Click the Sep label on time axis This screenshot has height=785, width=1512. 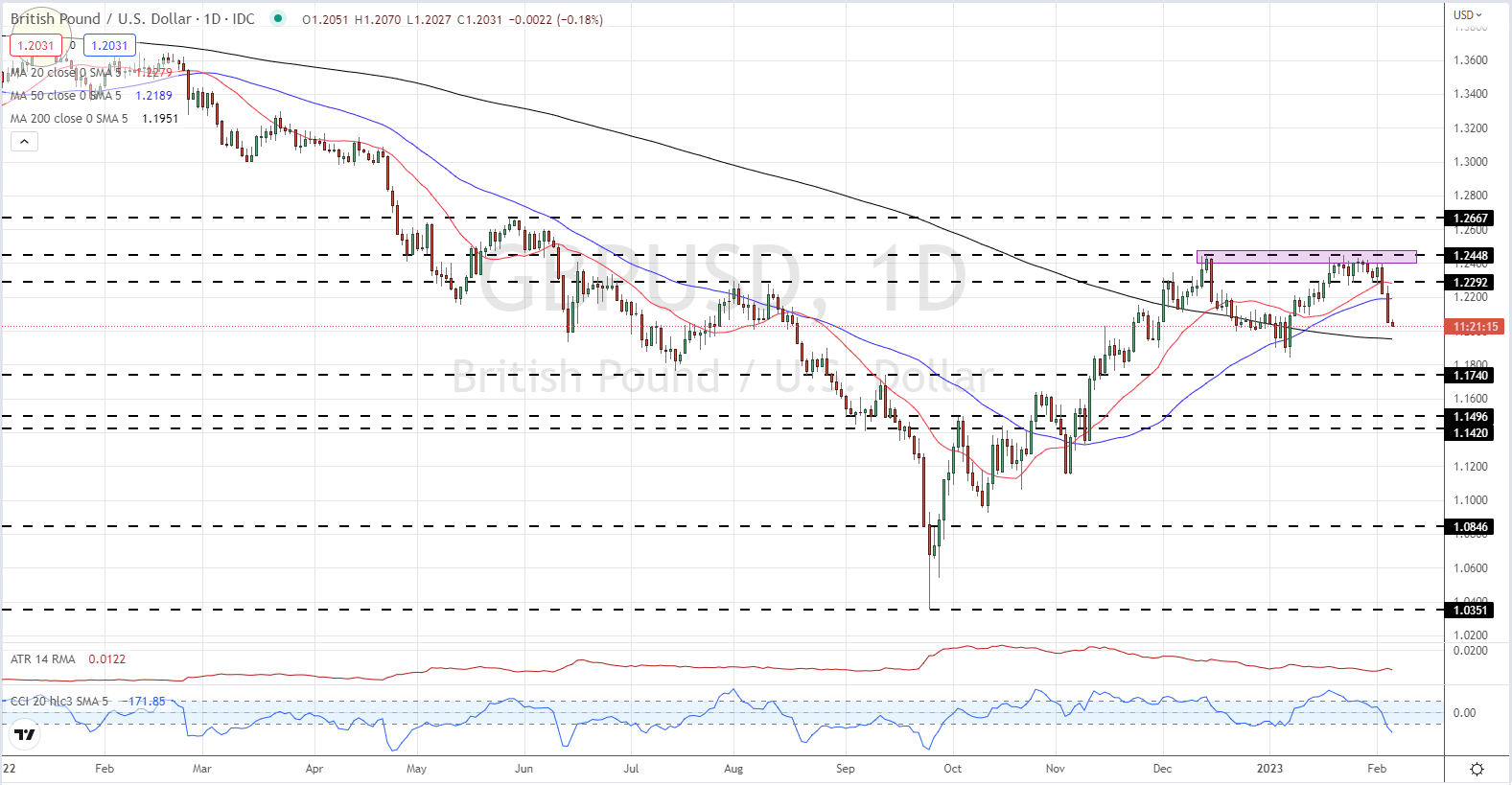click(x=845, y=769)
